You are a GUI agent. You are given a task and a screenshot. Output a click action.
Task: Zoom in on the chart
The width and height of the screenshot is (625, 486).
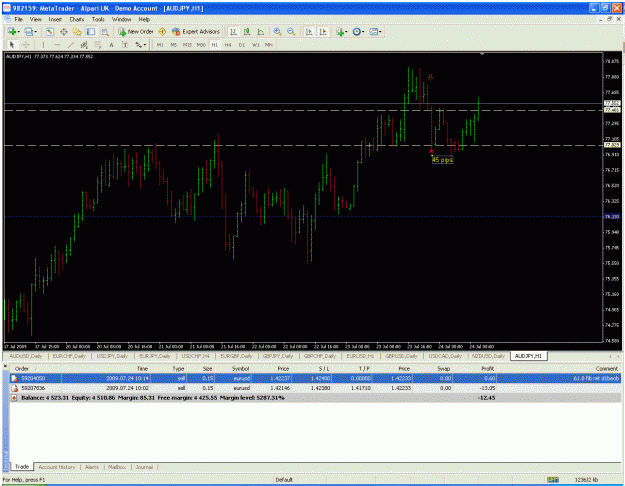[x=277, y=31]
